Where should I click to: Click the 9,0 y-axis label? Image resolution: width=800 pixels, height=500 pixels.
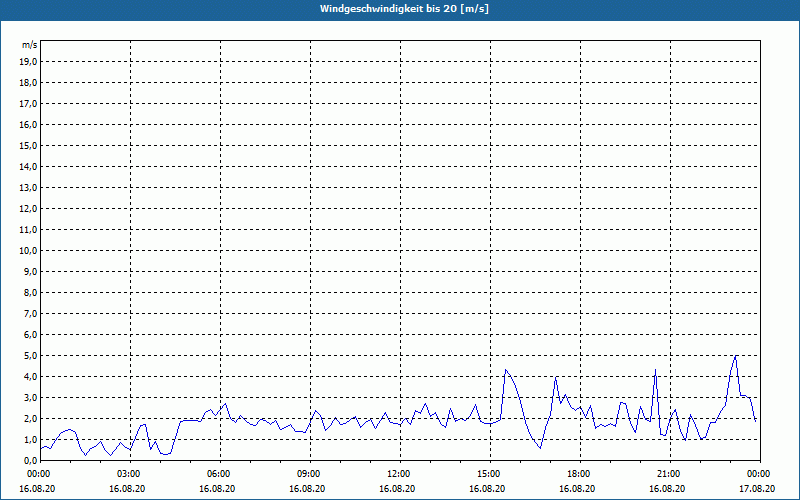pyautogui.click(x=30, y=271)
